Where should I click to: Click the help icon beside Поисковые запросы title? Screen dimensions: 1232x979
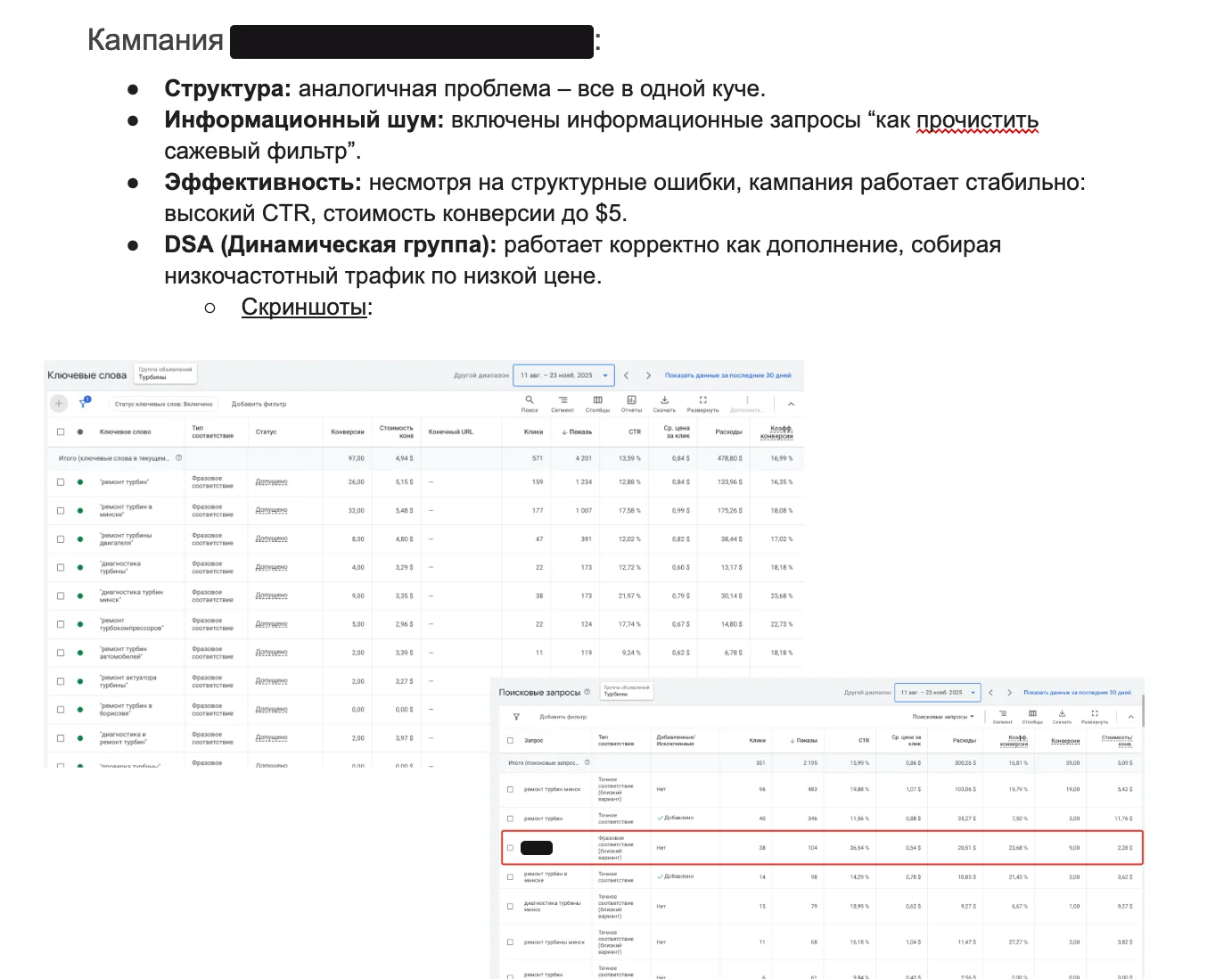(587, 692)
